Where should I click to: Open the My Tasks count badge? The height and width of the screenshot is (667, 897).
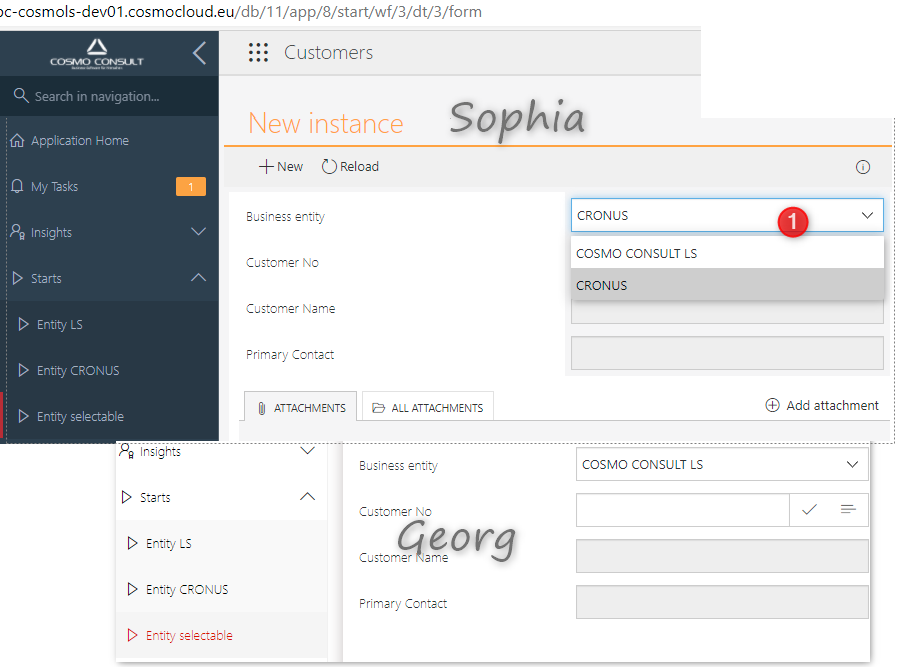coord(190,186)
